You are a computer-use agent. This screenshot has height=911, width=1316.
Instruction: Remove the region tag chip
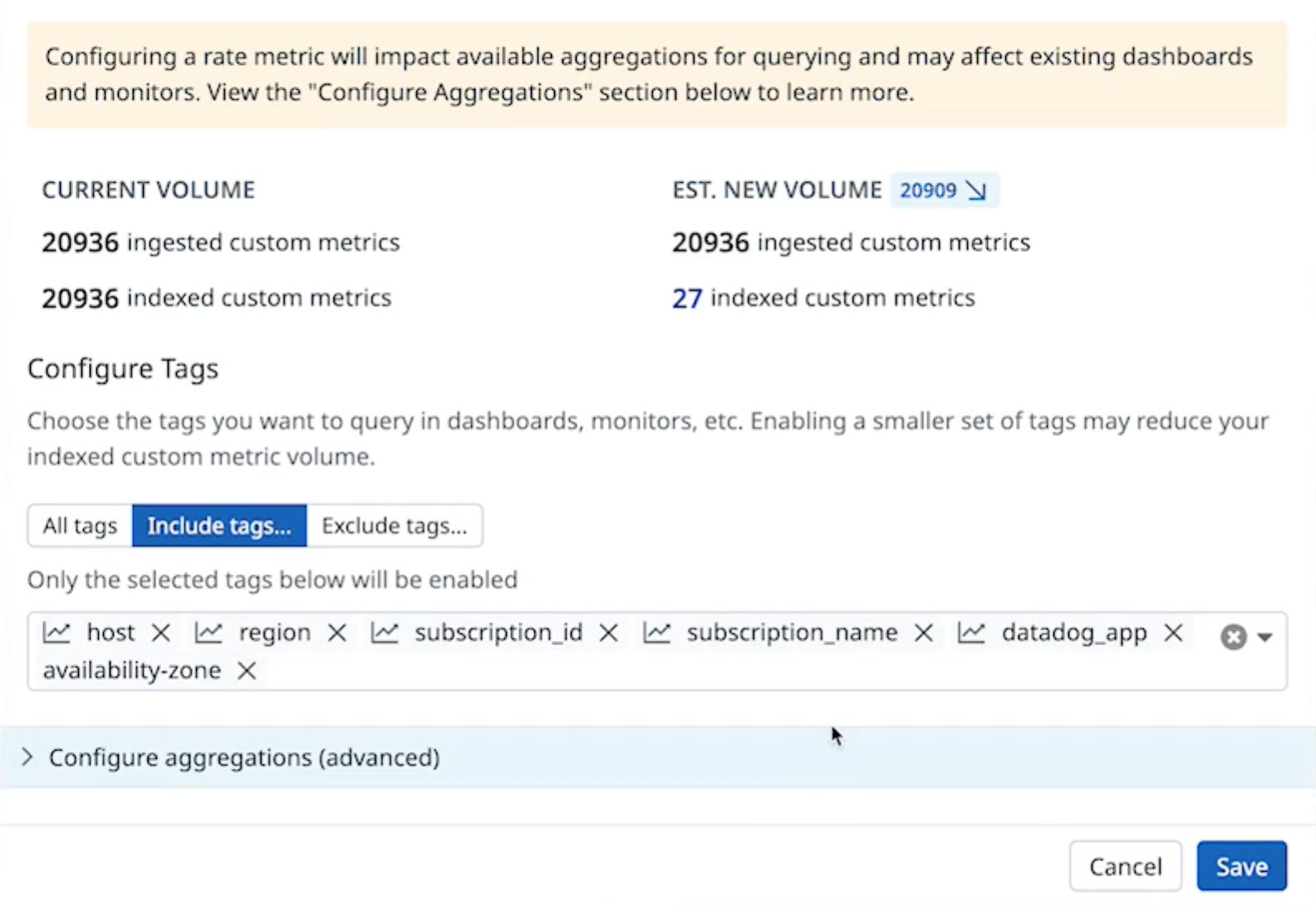[336, 633]
